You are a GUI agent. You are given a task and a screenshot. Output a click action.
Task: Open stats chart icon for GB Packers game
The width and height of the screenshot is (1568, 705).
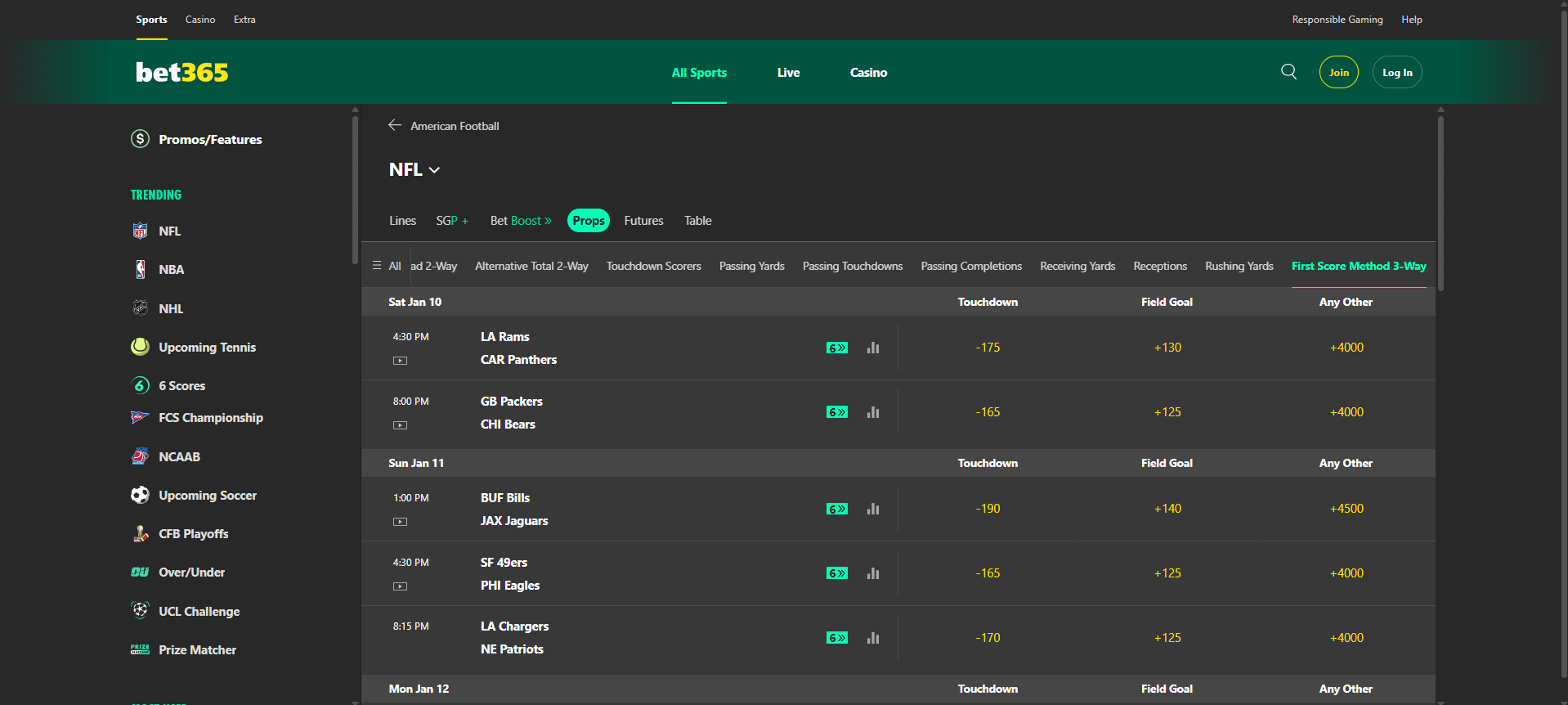[873, 412]
